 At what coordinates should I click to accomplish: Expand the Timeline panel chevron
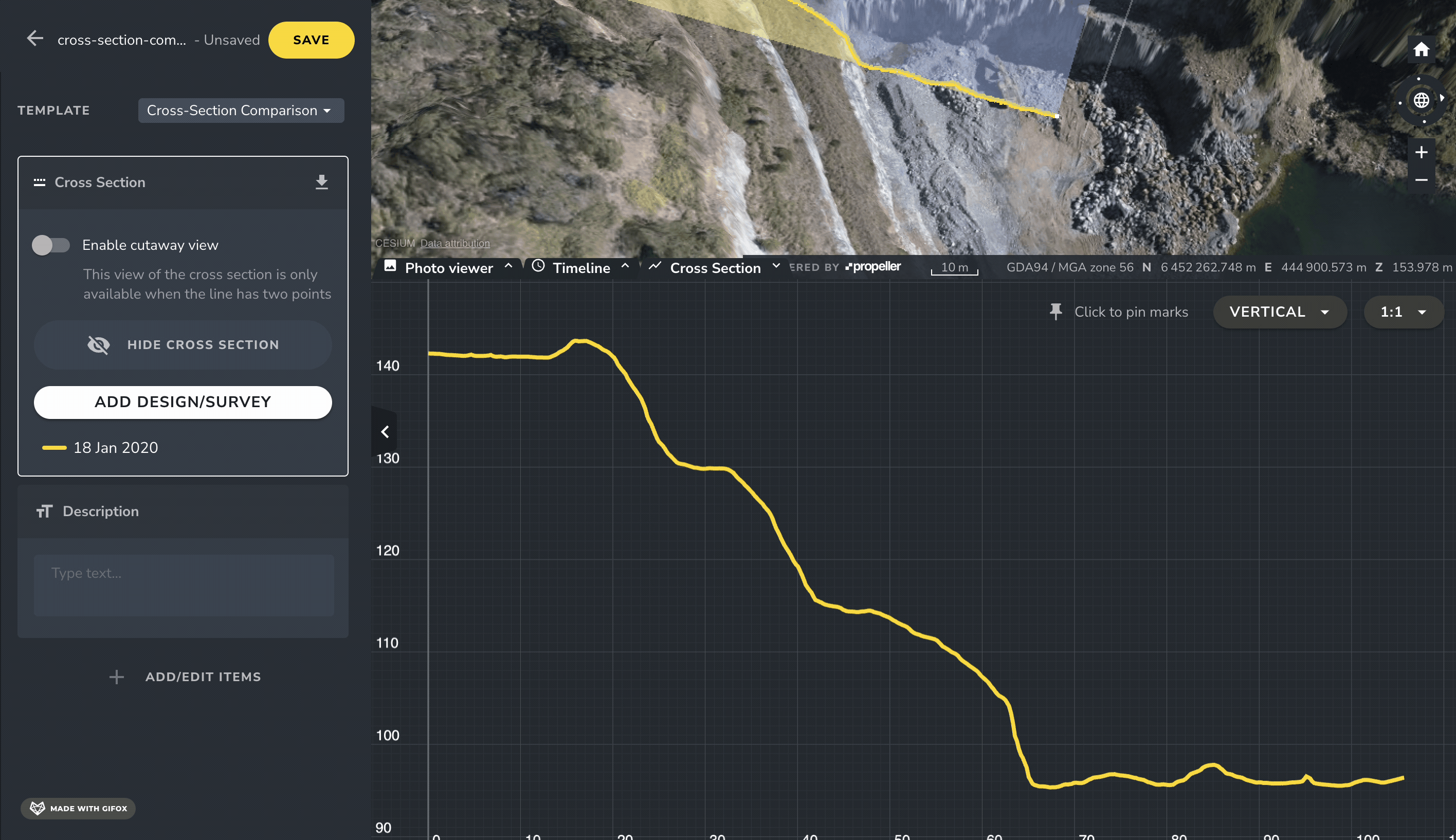coord(625,265)
